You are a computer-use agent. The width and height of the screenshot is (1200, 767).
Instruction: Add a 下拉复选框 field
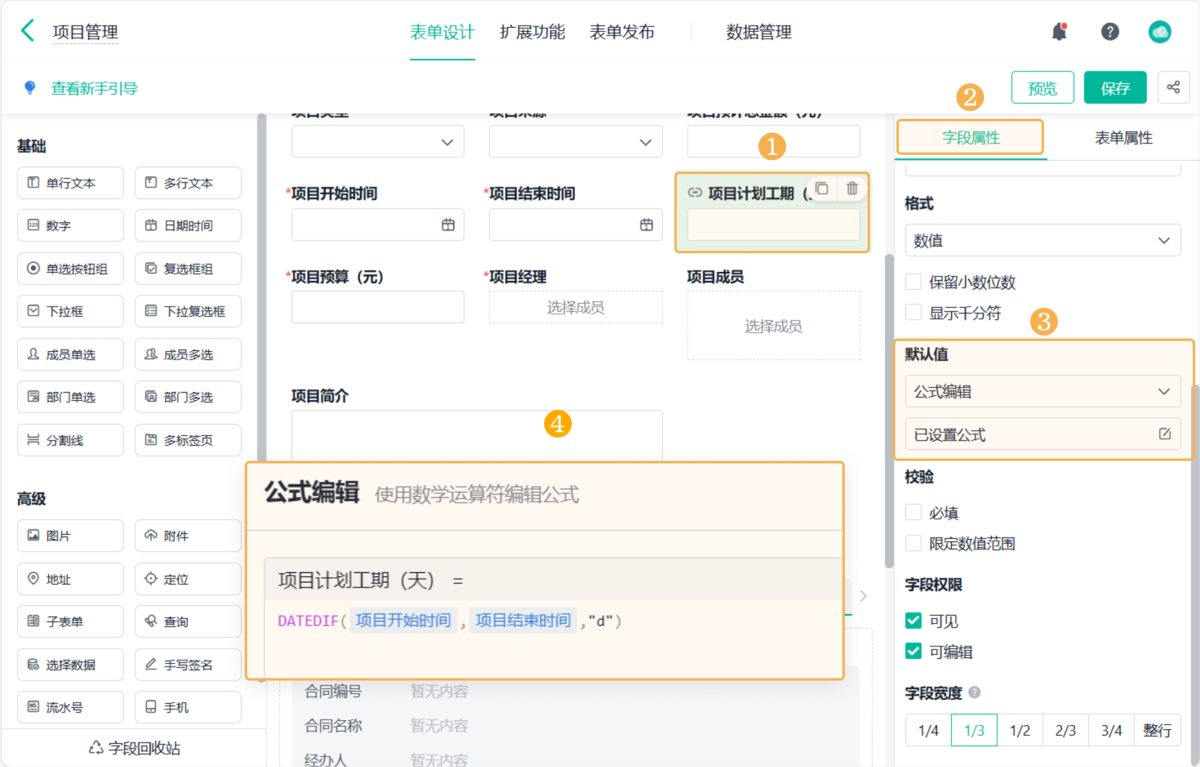188,311
